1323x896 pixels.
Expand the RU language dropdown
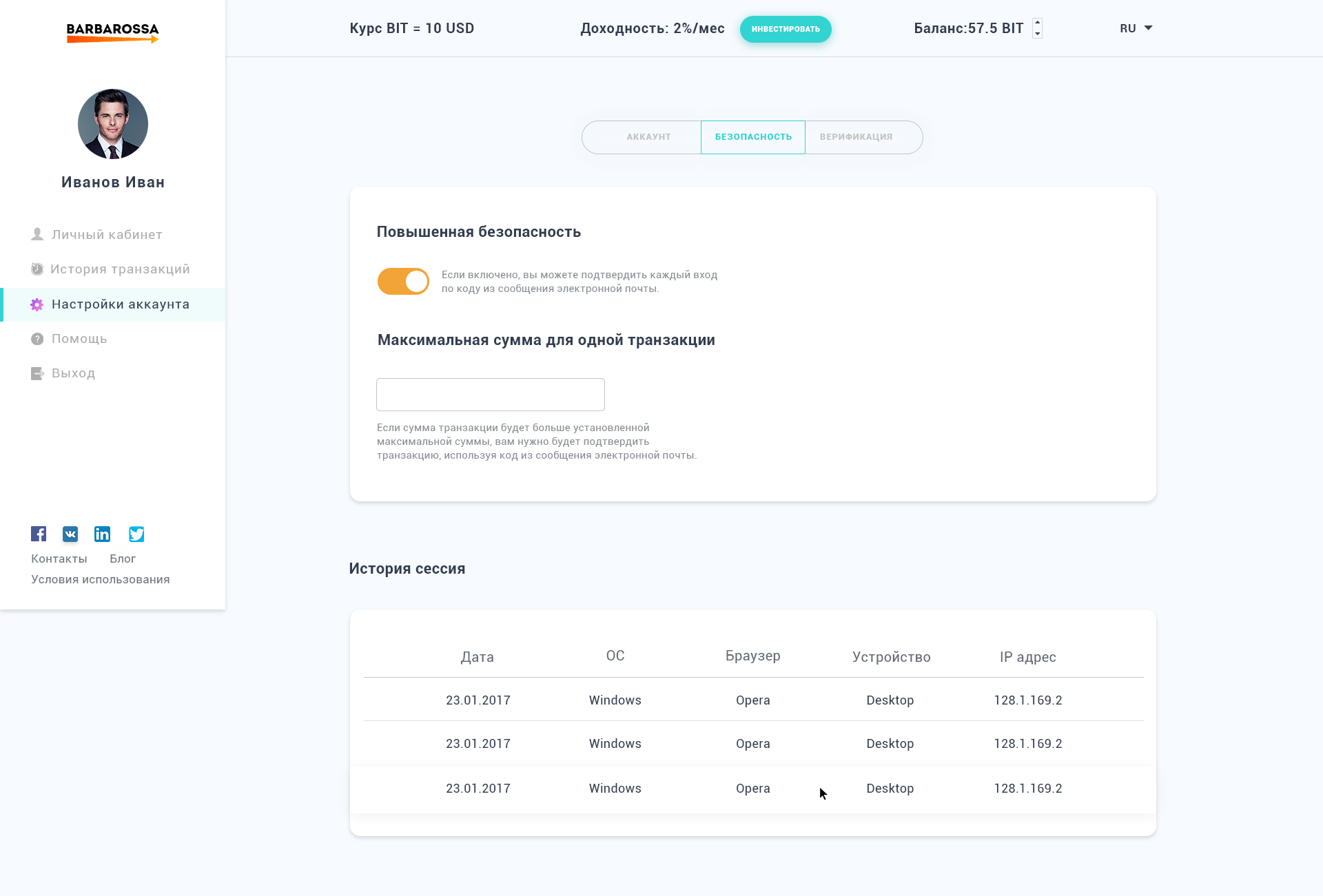(x=1136, y=28)
